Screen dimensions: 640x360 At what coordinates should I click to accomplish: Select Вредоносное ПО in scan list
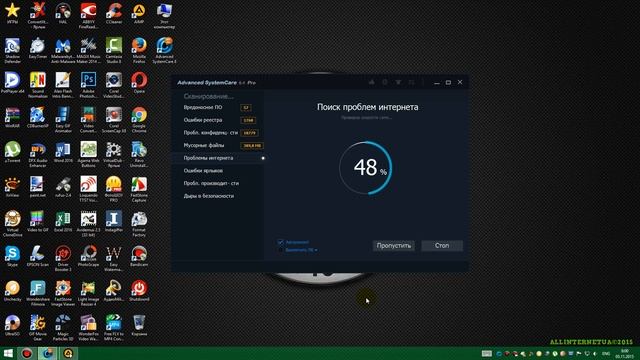203,107
